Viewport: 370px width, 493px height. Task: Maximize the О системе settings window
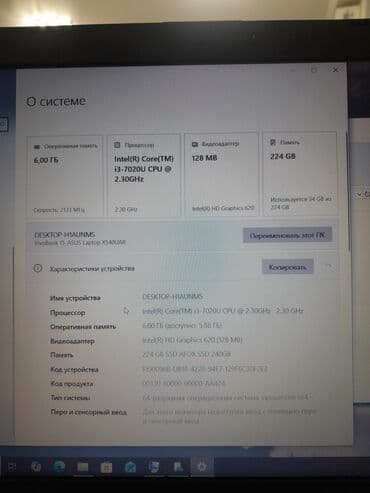(x=314, y=70)
